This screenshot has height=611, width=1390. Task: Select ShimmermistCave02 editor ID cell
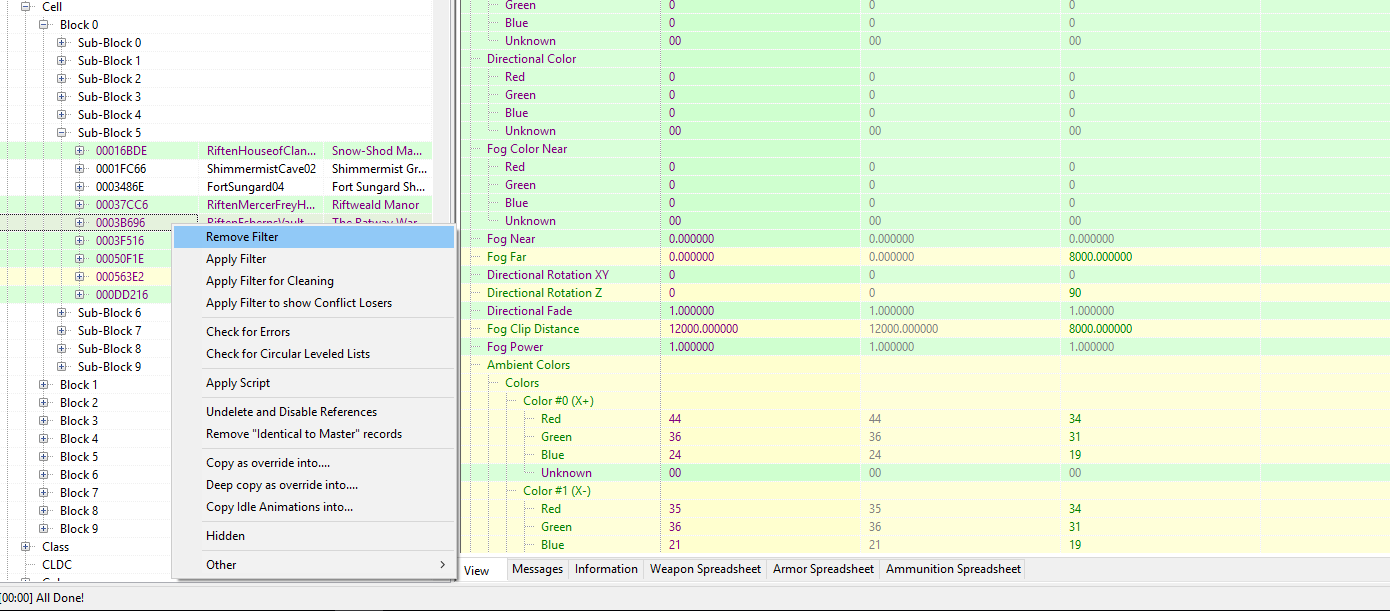[263, 169]
